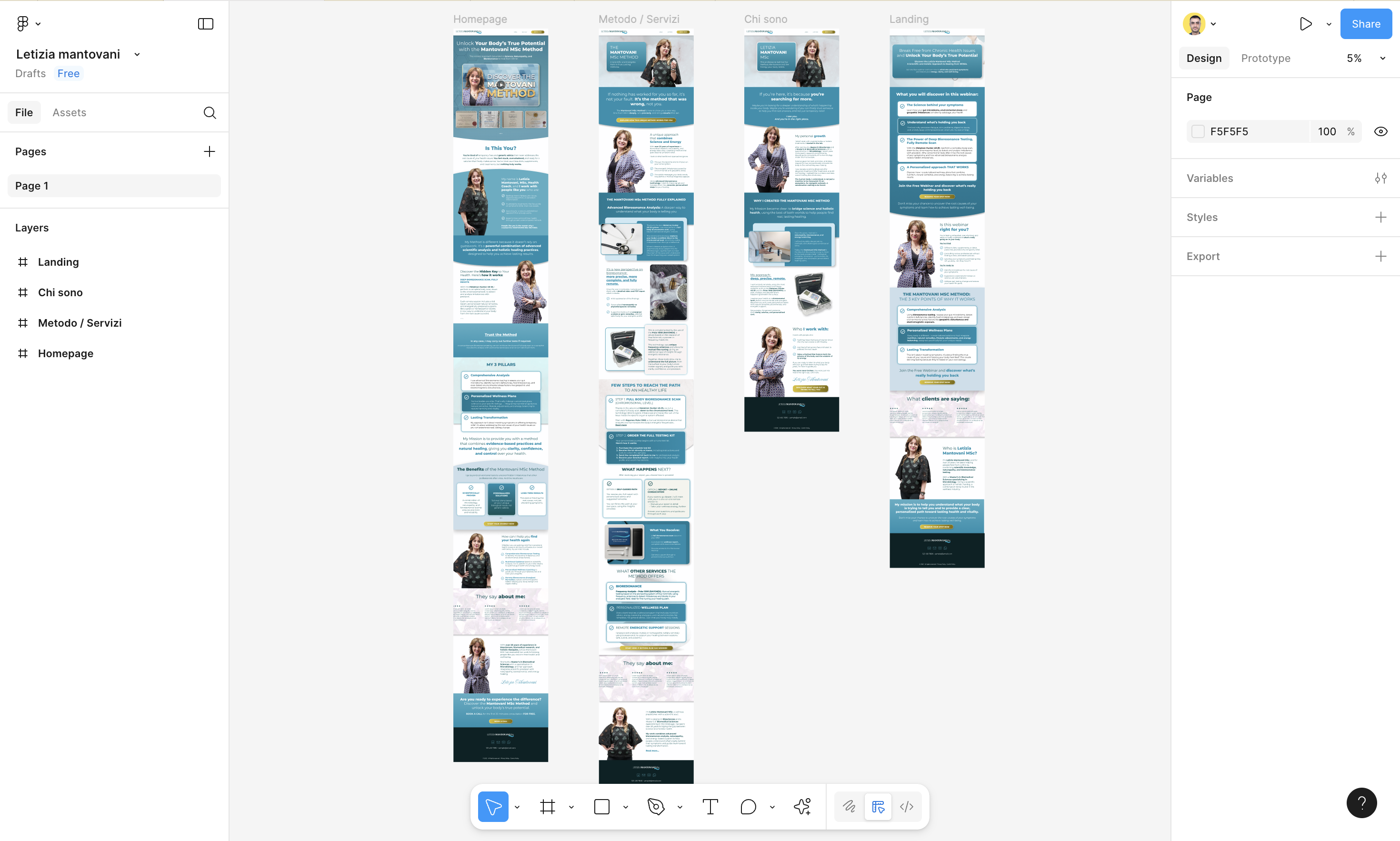This screenshot has width=1400, height=841.
Task: Select the Rectangle shape tool
Action: (602, 806)
